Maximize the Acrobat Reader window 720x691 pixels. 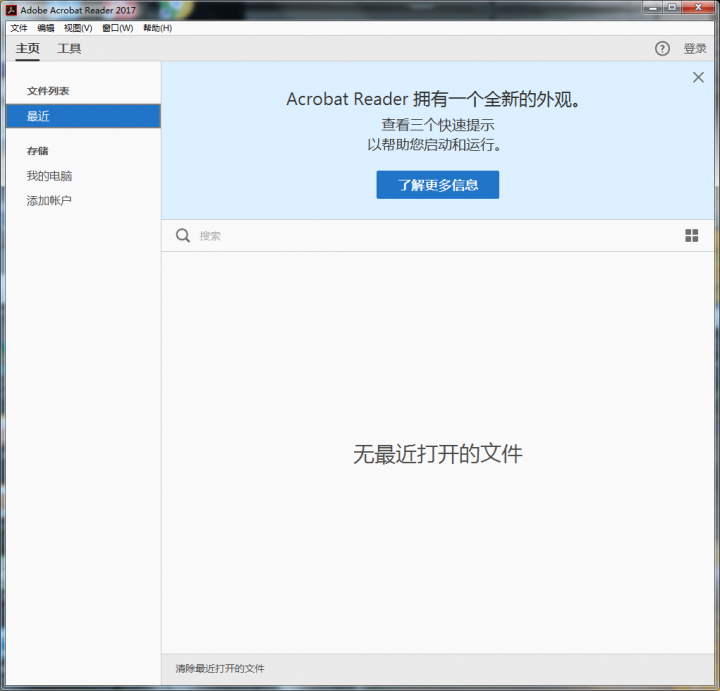[672, 7]
